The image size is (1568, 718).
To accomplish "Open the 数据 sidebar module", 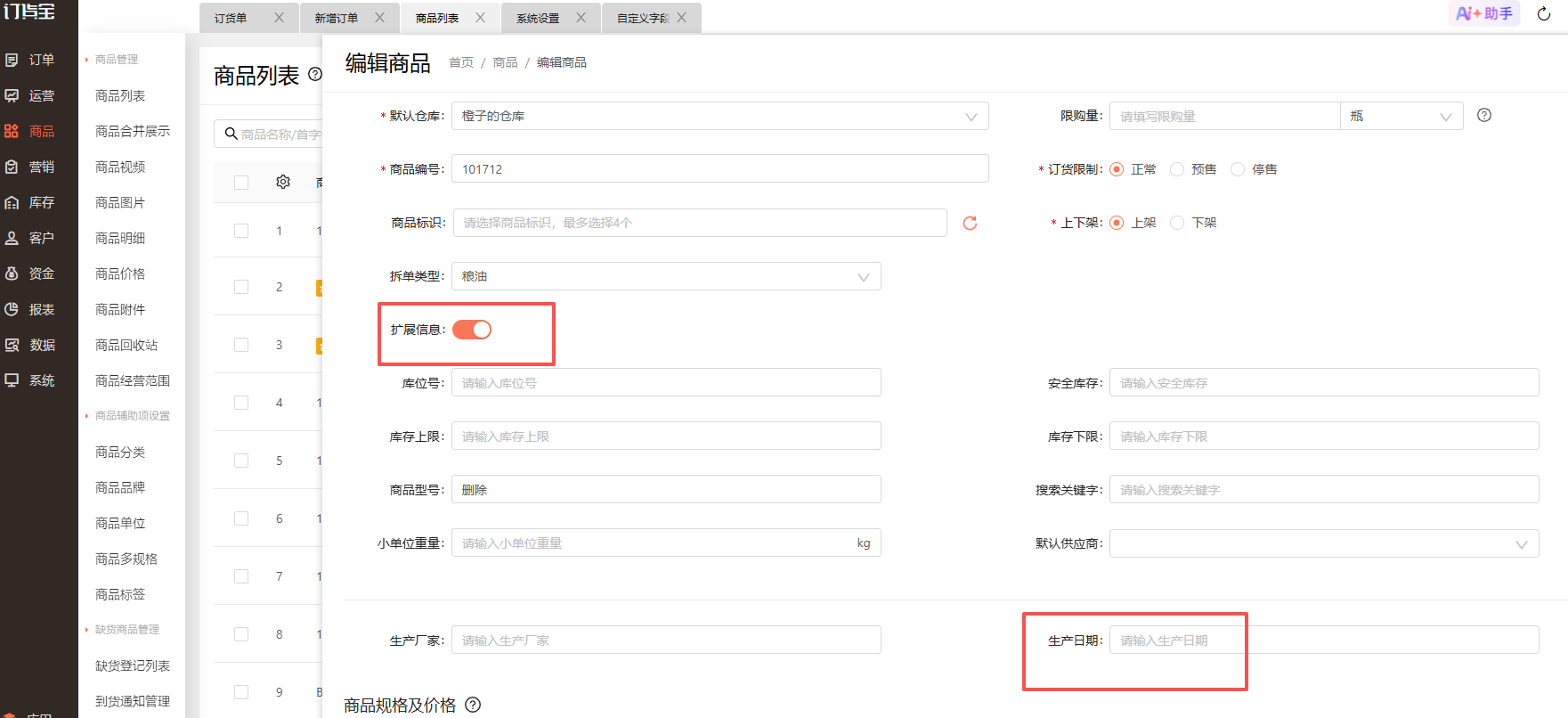I will (x=30, y=345).
